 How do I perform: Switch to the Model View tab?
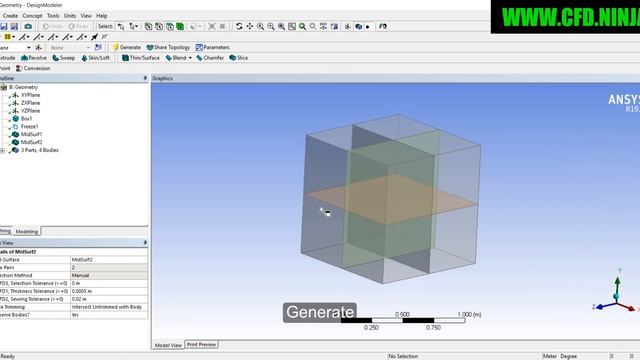[168, 345]
